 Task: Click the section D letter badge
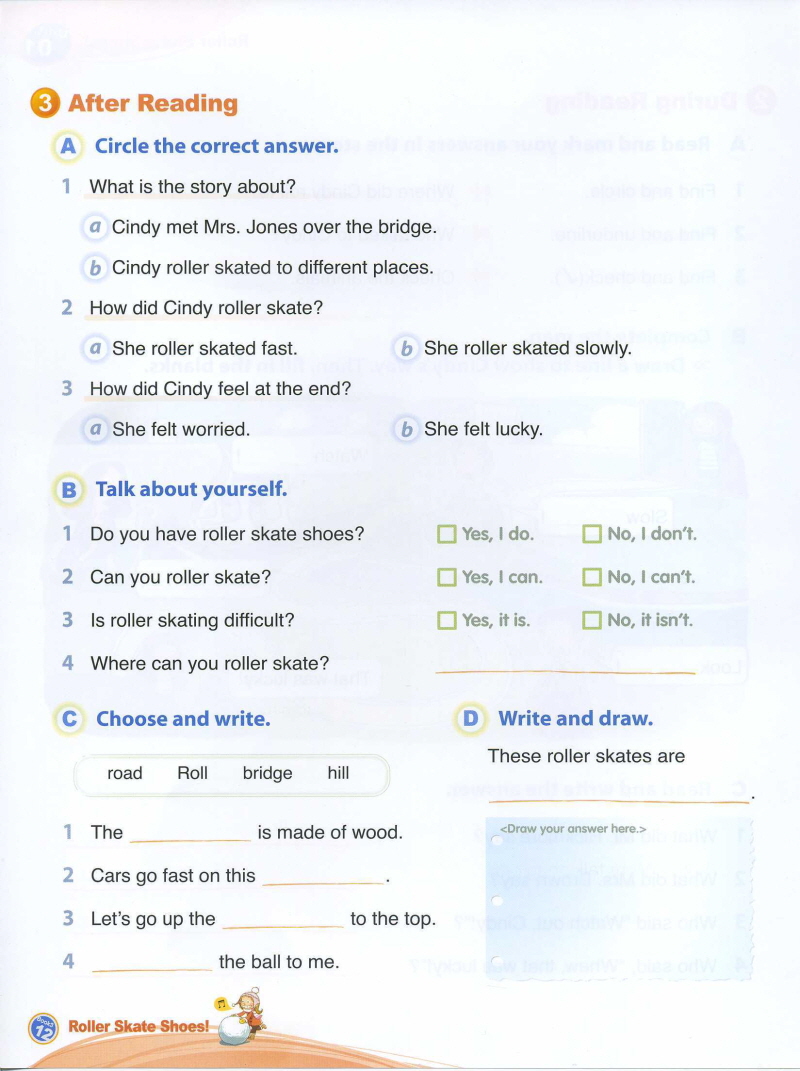471,719
